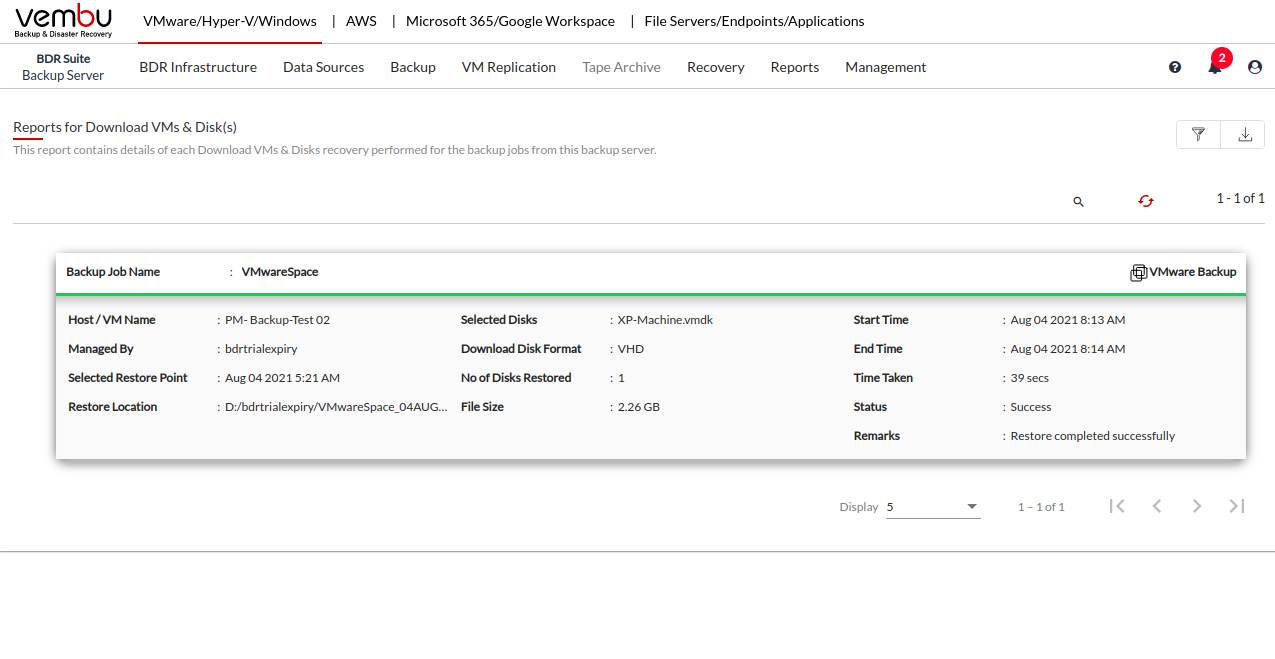
Task: Click the '1 – 1 of 1' pagination range text
Action: 1041,507
